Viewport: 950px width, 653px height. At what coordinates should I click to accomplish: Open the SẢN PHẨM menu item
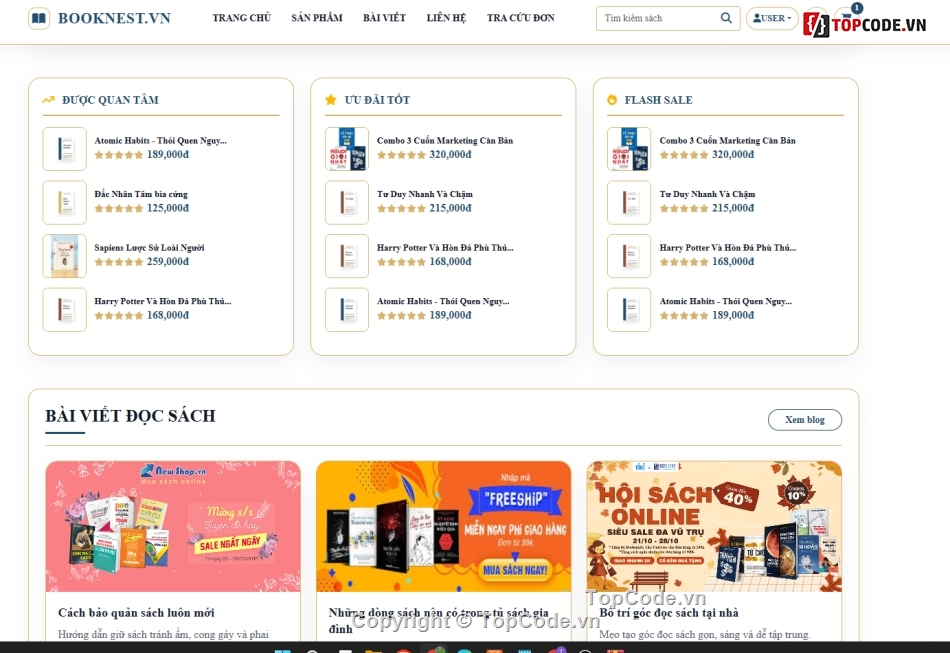[317, 18]
